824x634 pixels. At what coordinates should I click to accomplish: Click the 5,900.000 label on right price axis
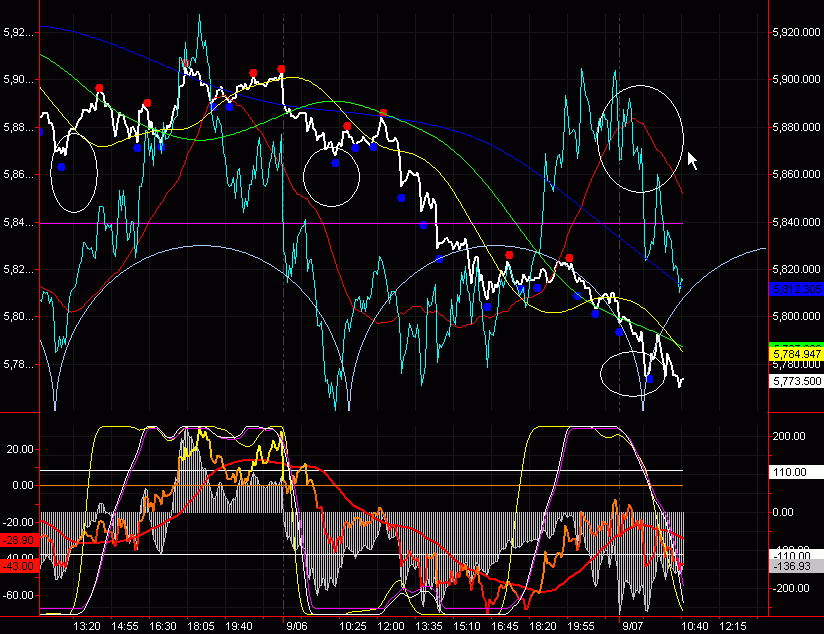pos(796,79)
